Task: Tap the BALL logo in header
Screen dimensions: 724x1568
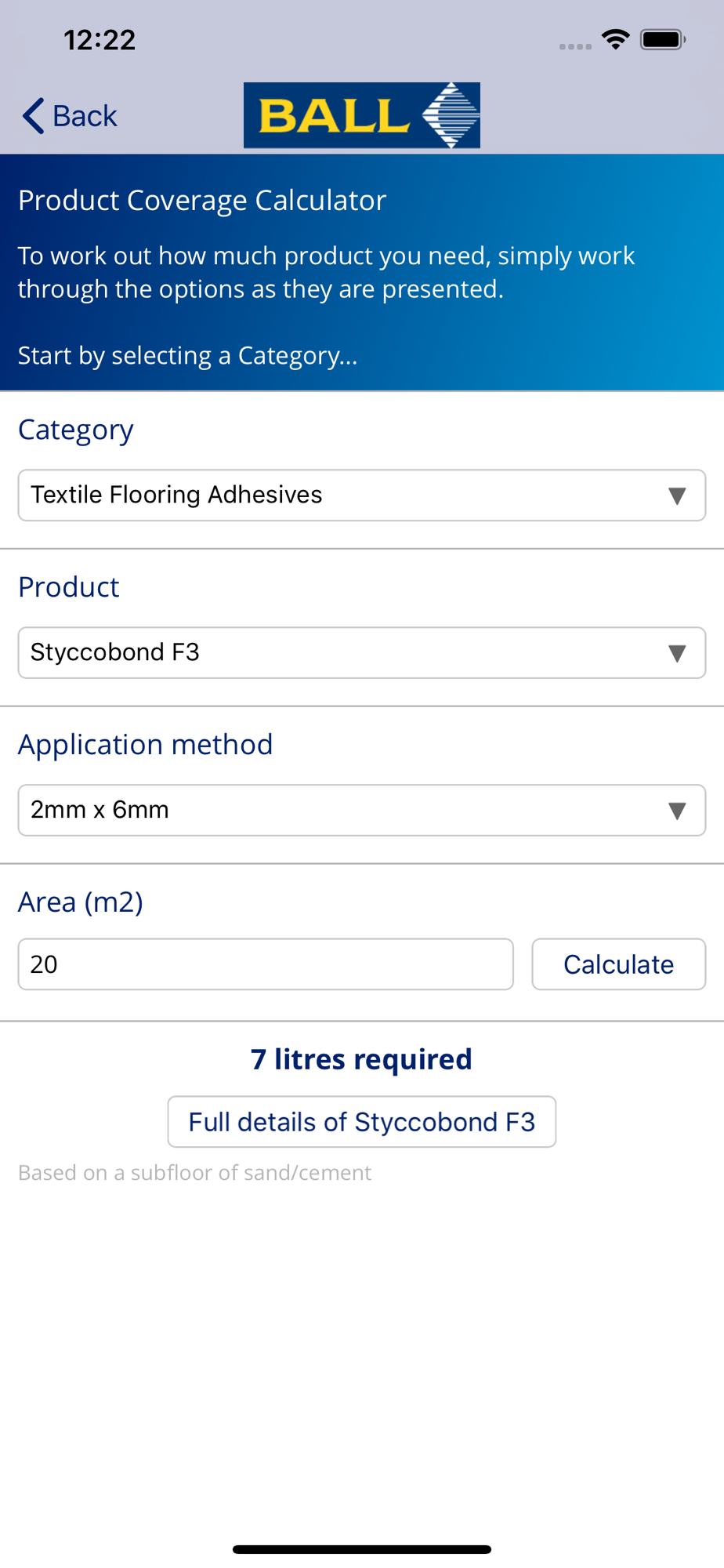Action: pos(361,115)
